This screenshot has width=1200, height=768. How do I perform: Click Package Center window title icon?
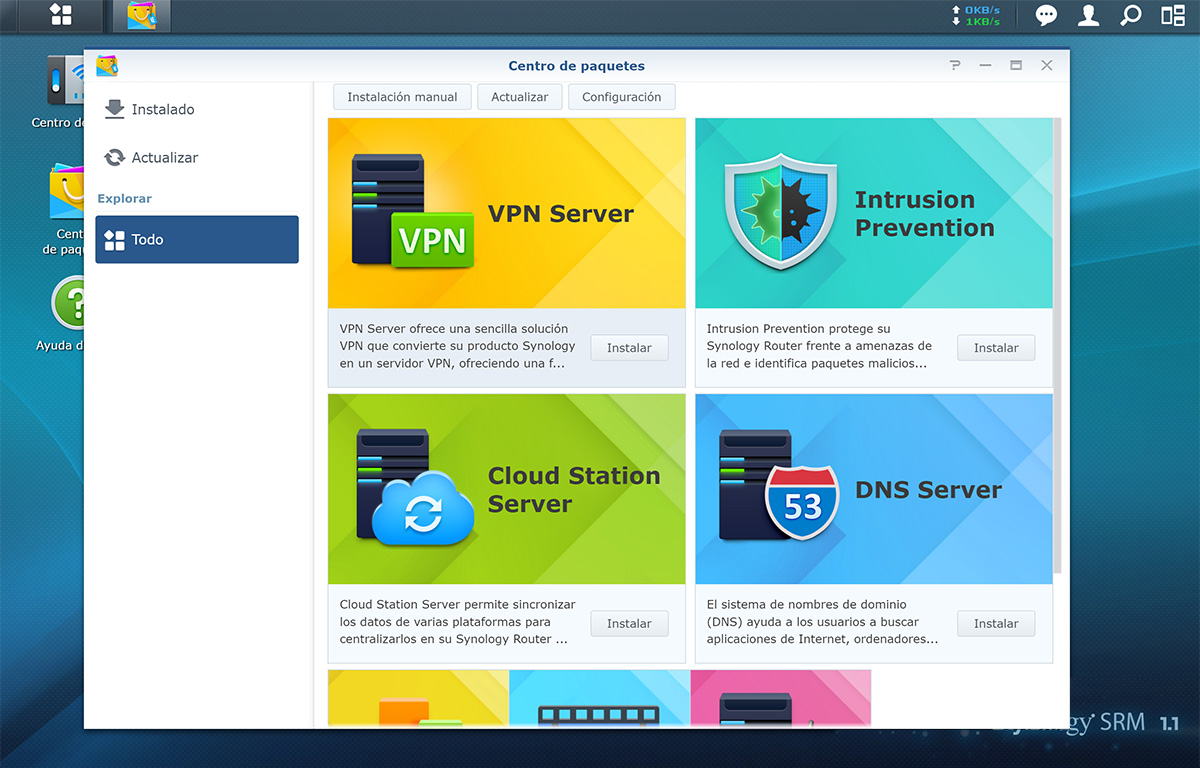107,65
